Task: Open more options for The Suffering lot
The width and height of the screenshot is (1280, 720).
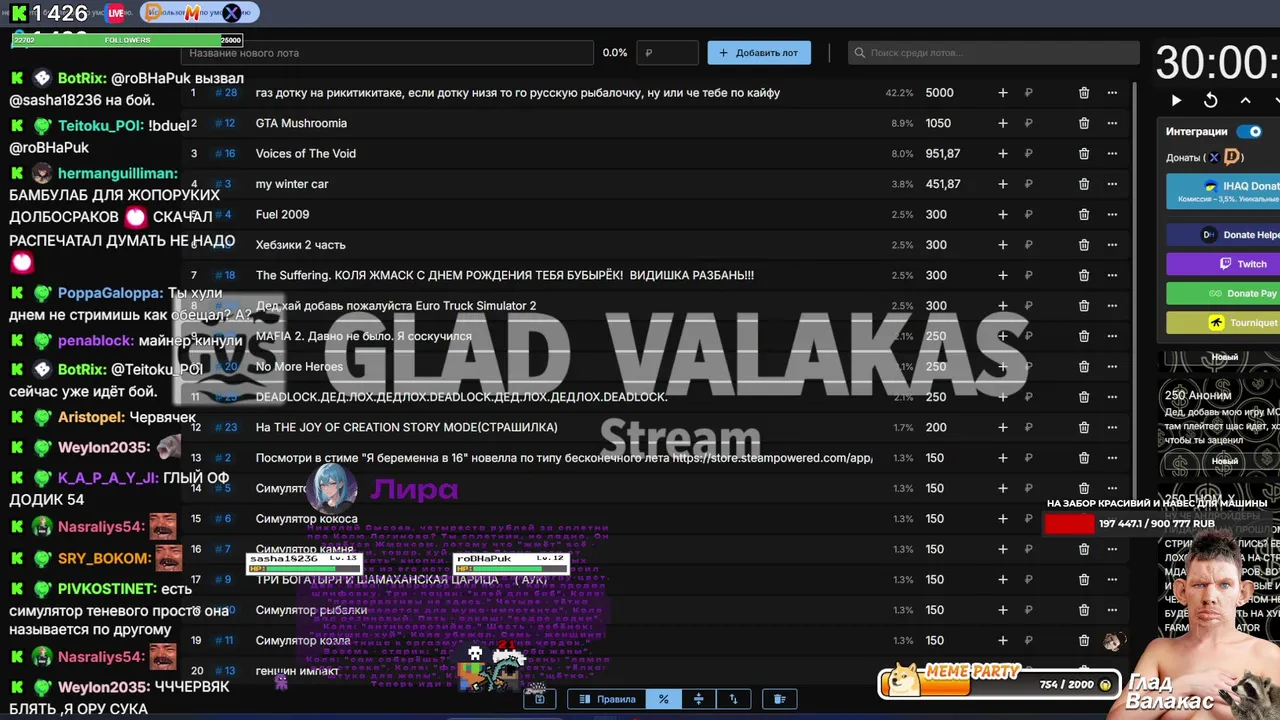Action: 1112,276
